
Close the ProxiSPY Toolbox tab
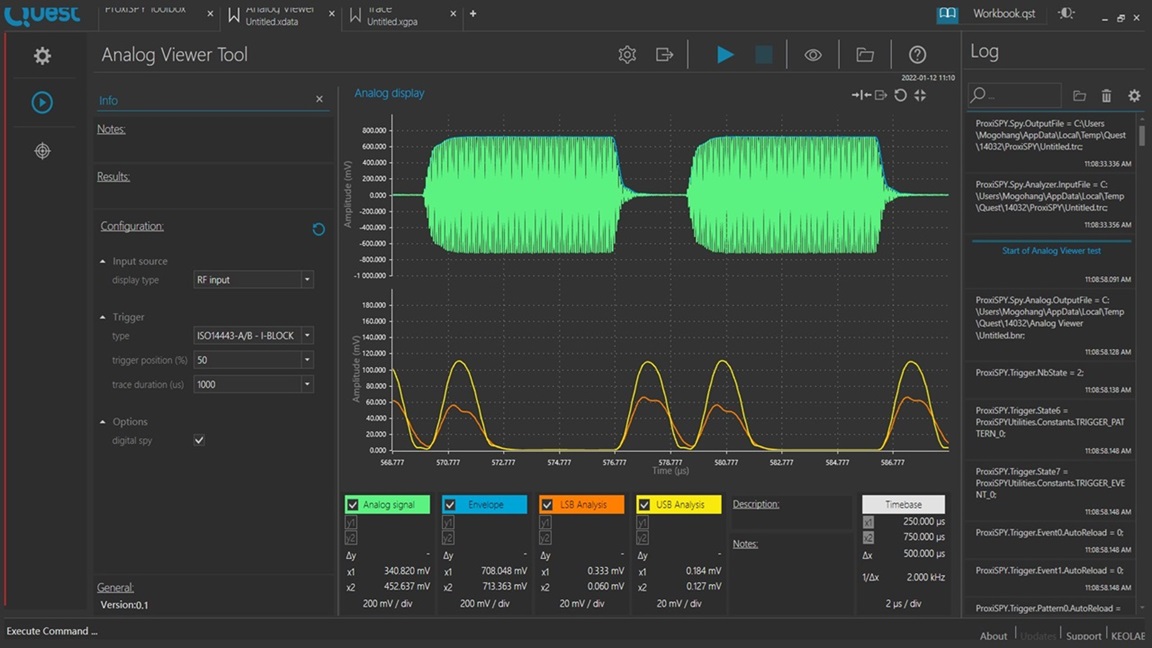(x=210, y=13)
